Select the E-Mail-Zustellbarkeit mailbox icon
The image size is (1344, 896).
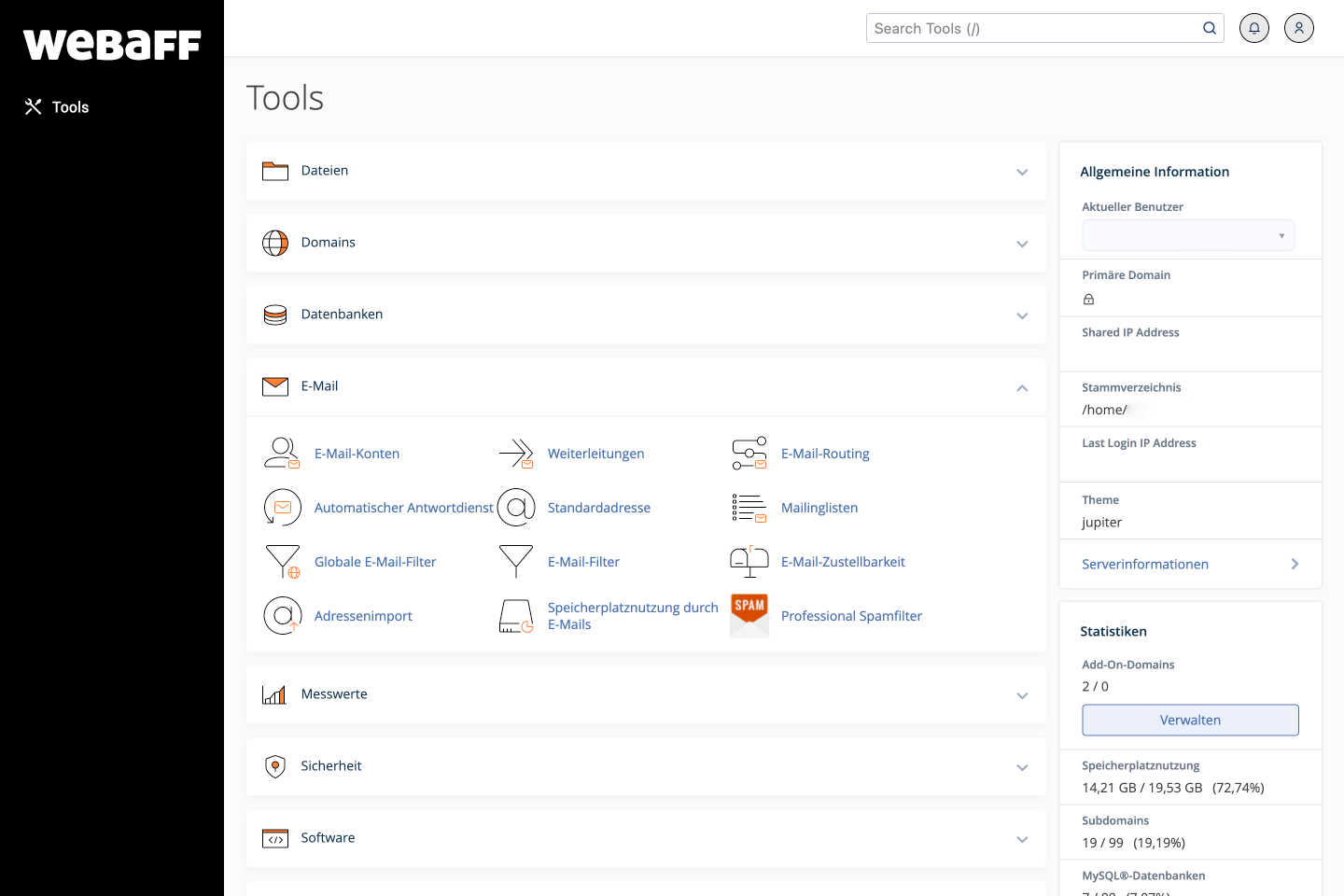pos(749,562)
